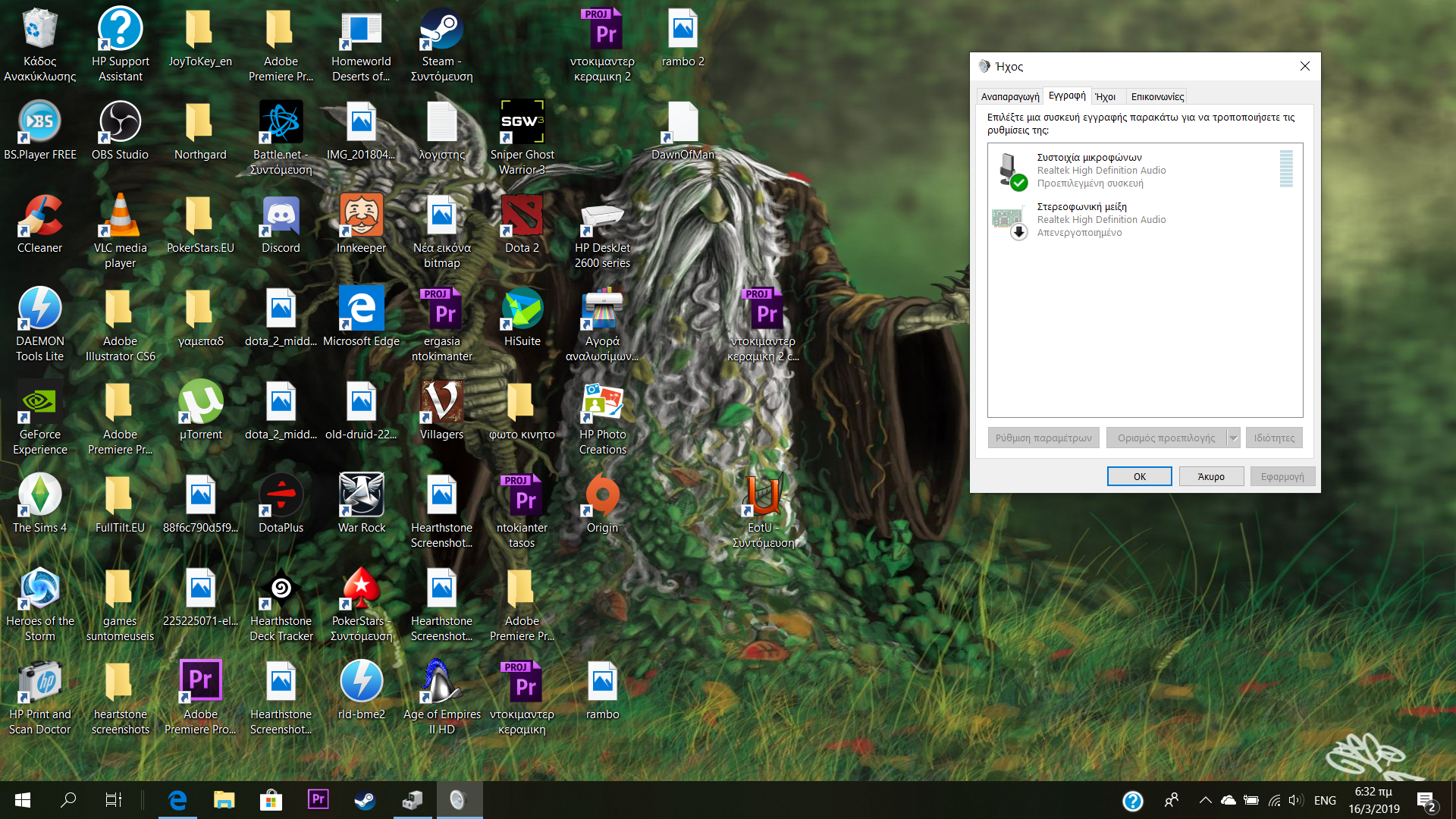Open the Action Center notifications
This screenshot has width=1456, height=819.
(1426, 801)
